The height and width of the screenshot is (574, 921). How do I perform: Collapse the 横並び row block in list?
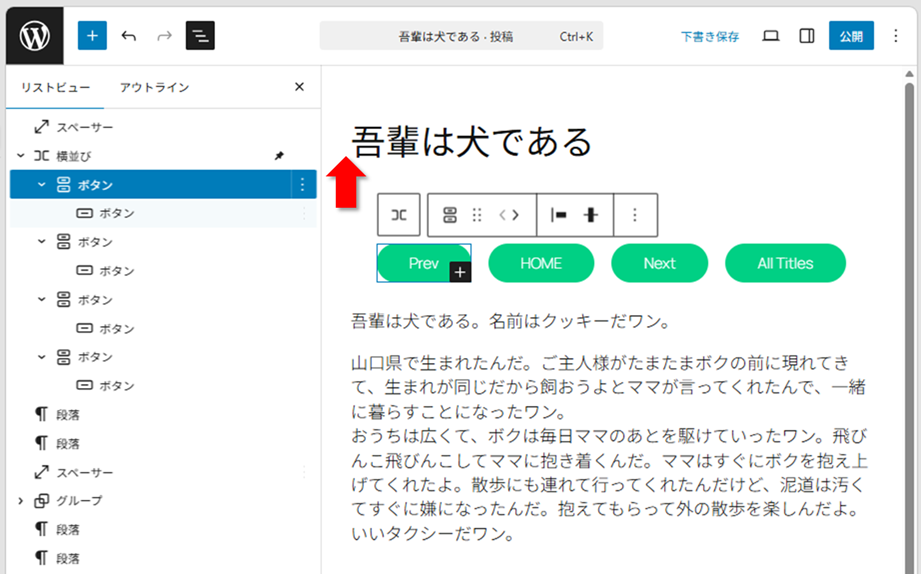(x=20, y=156)
